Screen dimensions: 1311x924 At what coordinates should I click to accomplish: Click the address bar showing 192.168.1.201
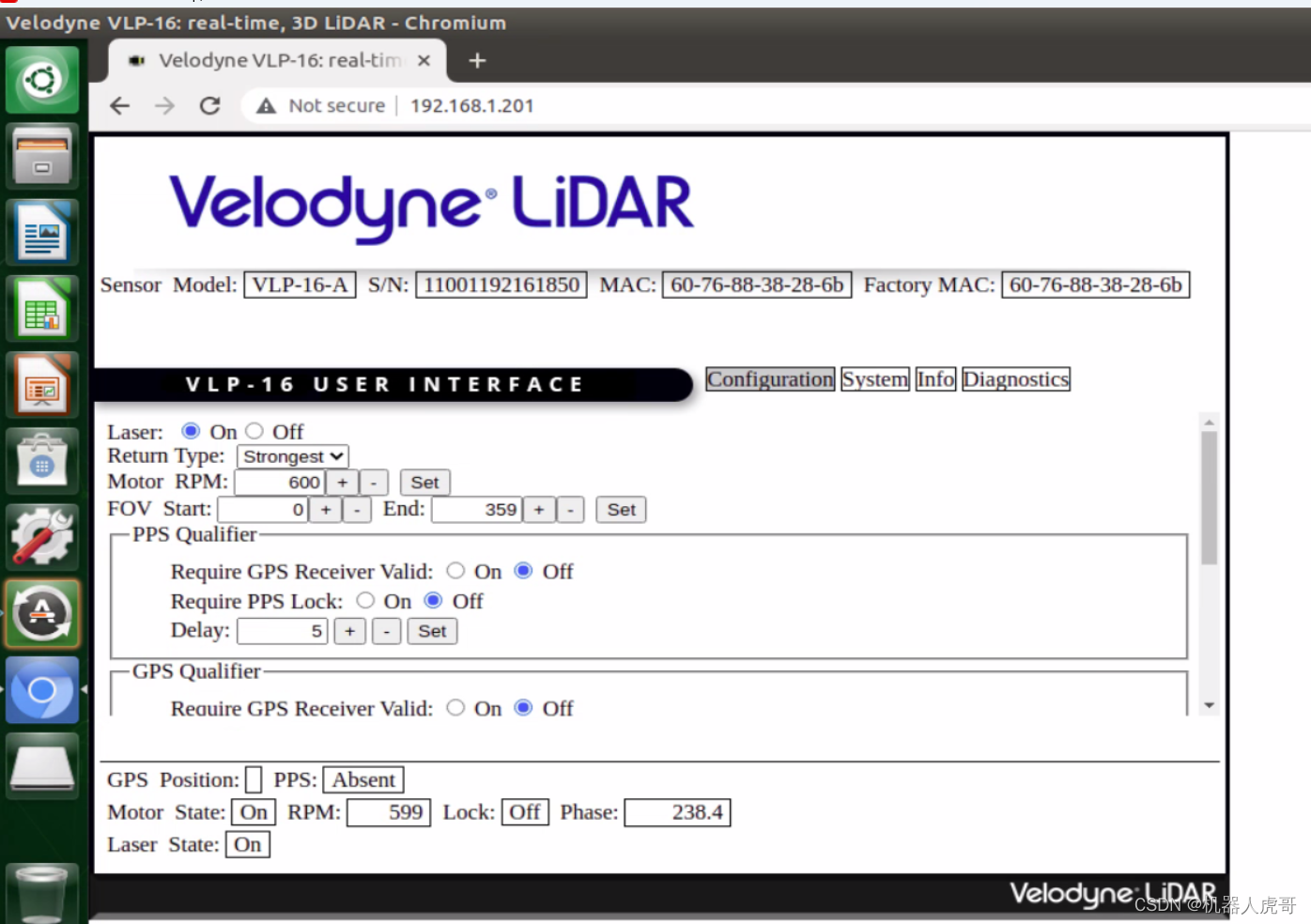pyautogui.click(x=471, y=106)
